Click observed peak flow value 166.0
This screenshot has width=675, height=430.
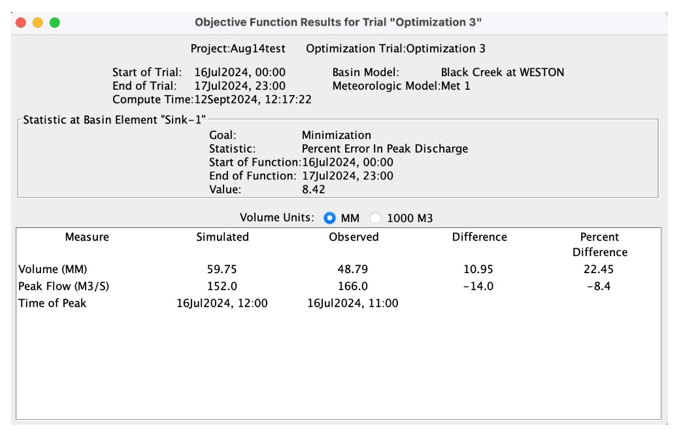click(353, 286)
